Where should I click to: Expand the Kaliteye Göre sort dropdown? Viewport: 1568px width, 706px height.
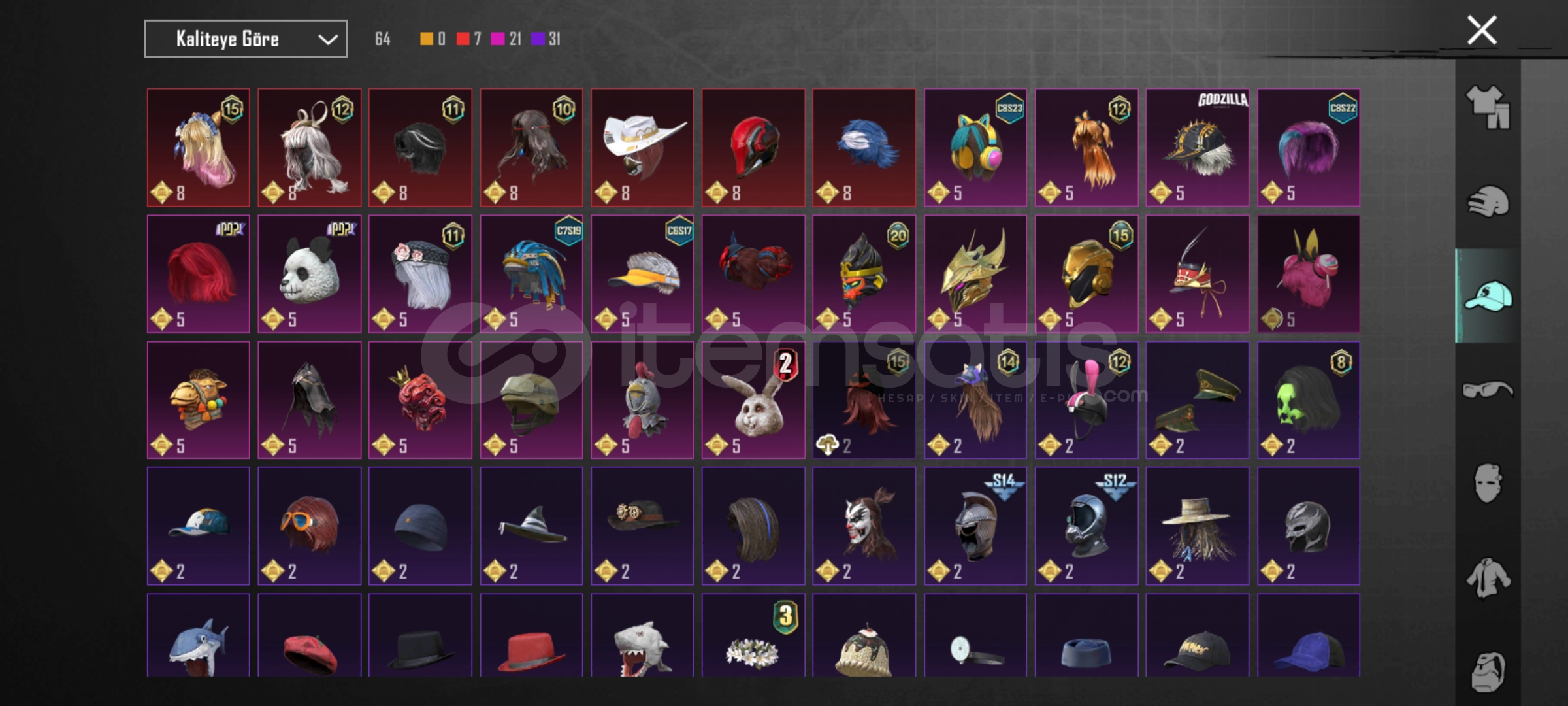coord(246,39)
